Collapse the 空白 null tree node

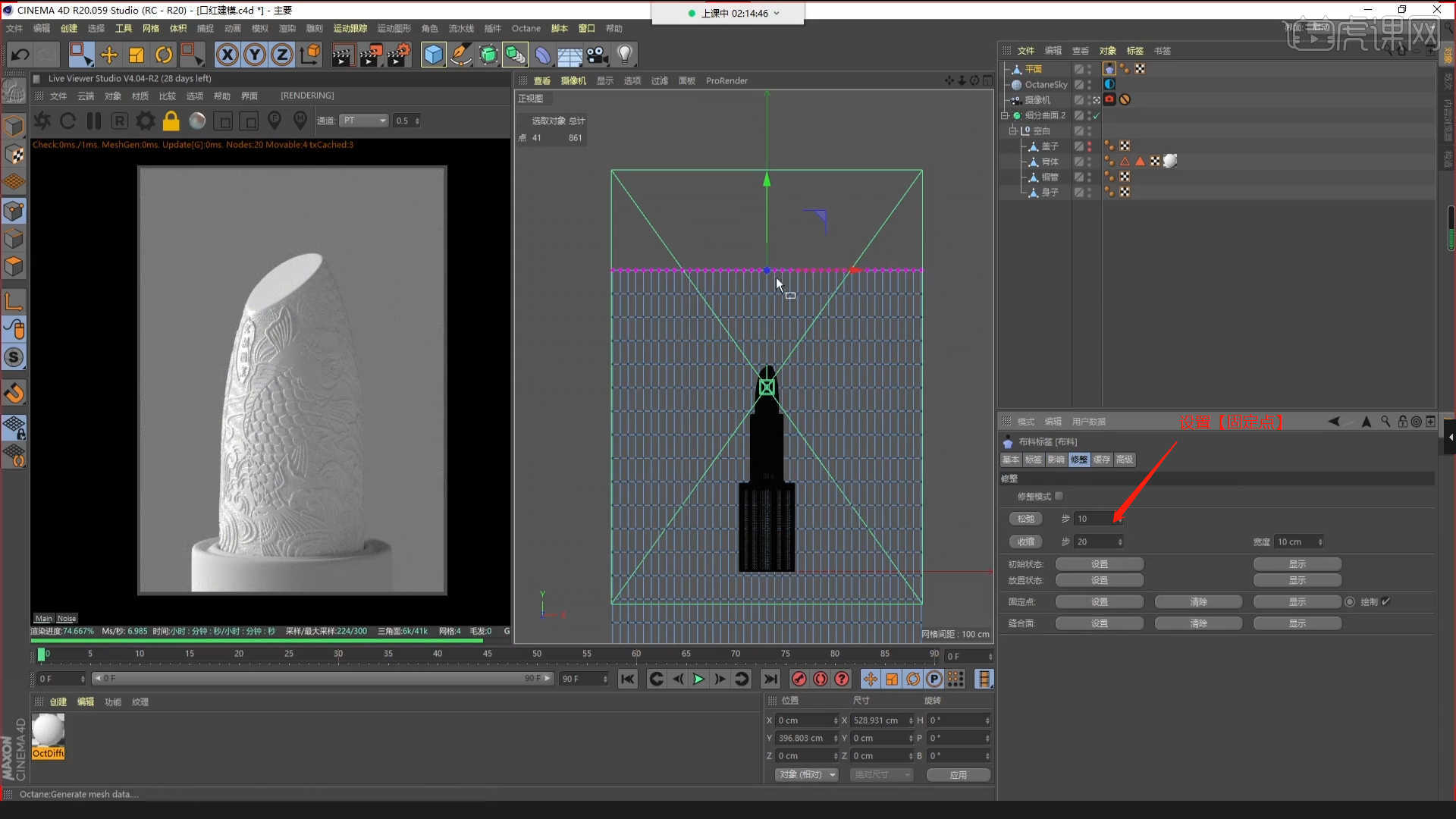(x=1012, y=130)
